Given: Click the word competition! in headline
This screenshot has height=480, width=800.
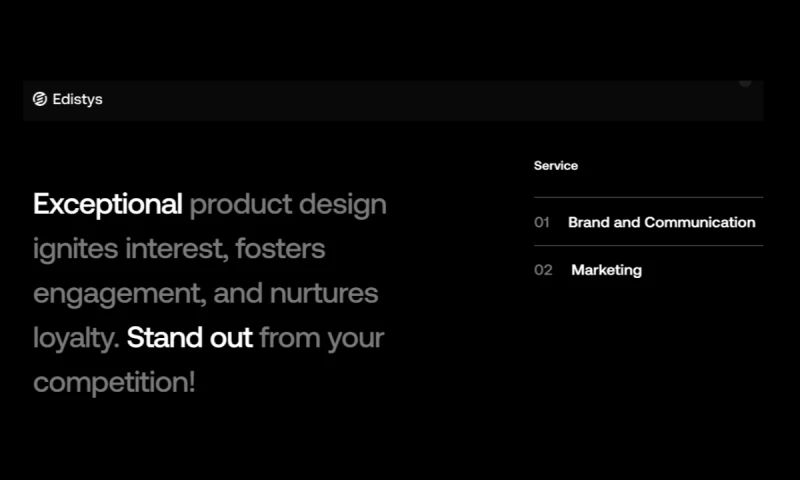Looking at the screenshot, I should [114, 382].
